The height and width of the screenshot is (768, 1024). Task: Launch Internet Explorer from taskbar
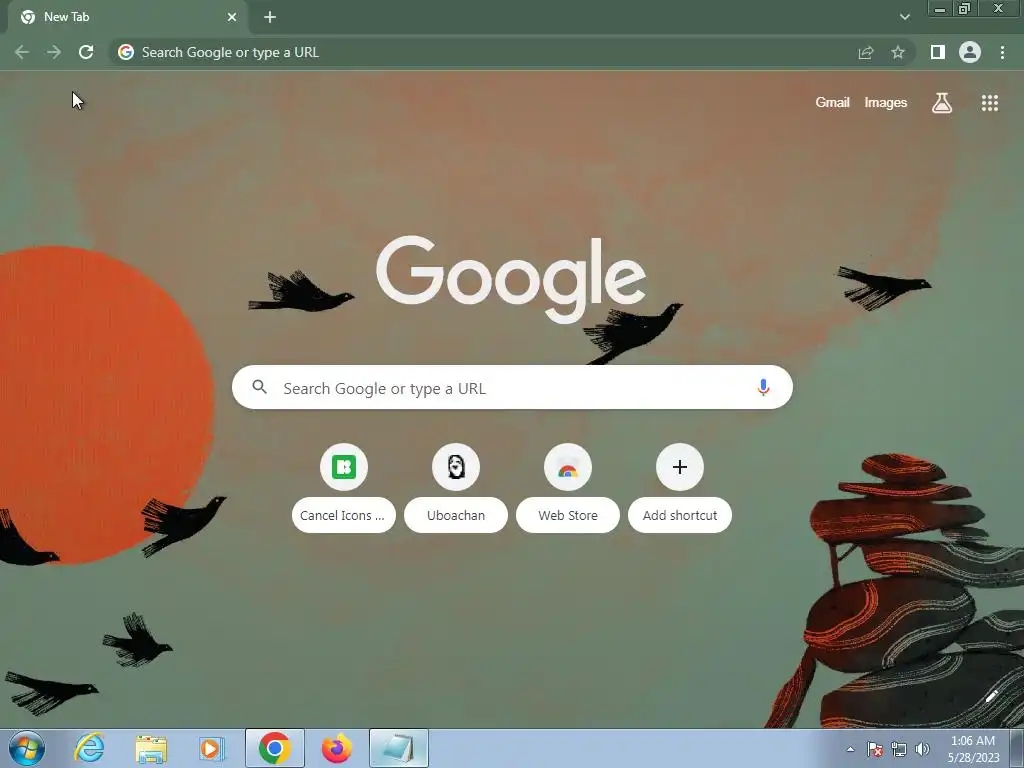89,748
